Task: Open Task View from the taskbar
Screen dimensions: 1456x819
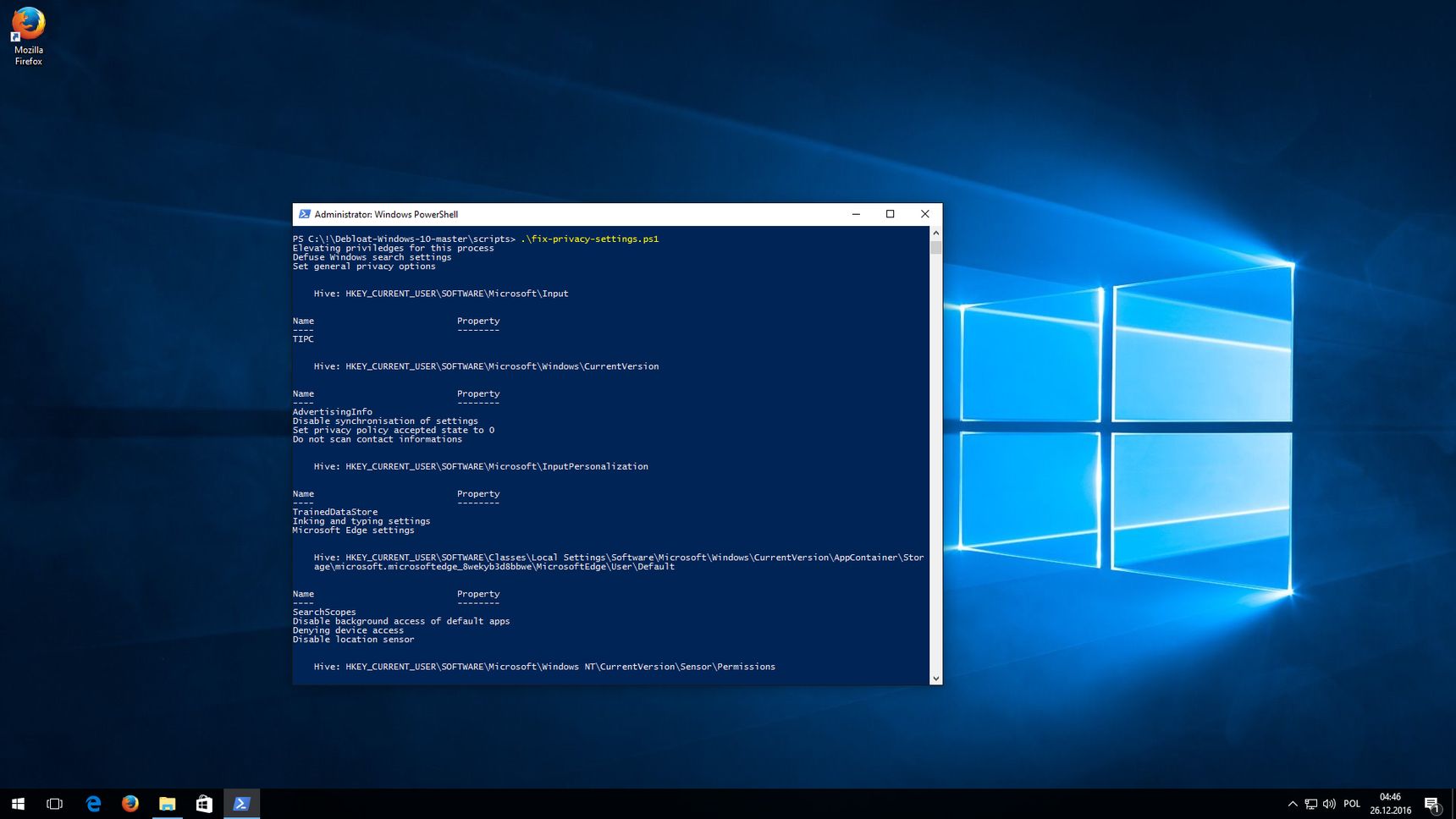Action: click(x=55, y=804)
